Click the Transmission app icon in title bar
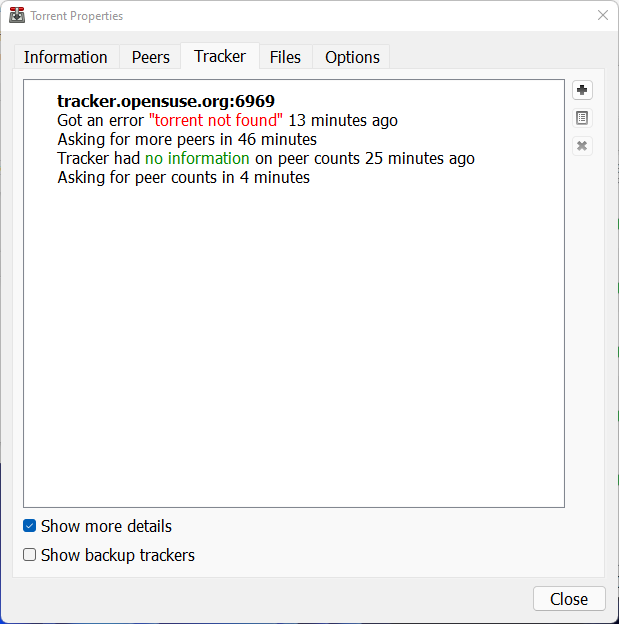This screenshot has height=624, width=619. [17, 16]
